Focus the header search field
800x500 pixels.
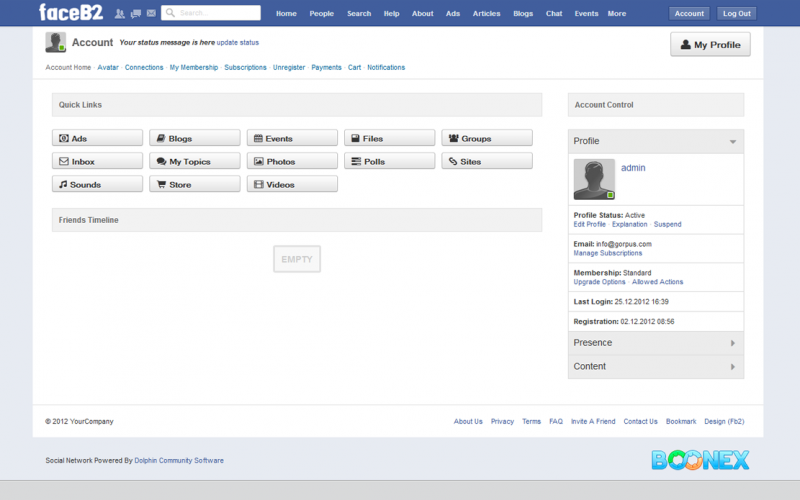[x=211, y=13]
